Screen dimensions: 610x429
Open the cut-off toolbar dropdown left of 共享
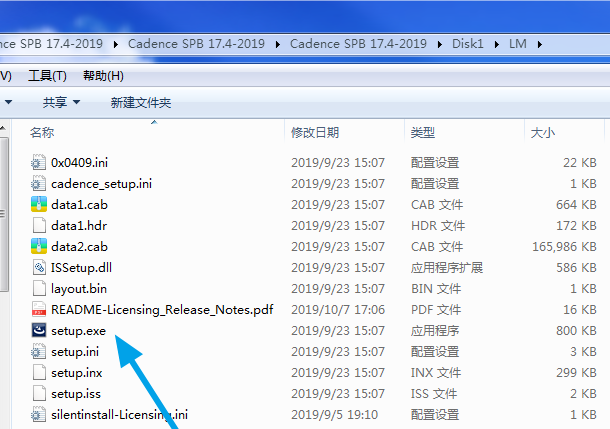(x=8, y=102)
